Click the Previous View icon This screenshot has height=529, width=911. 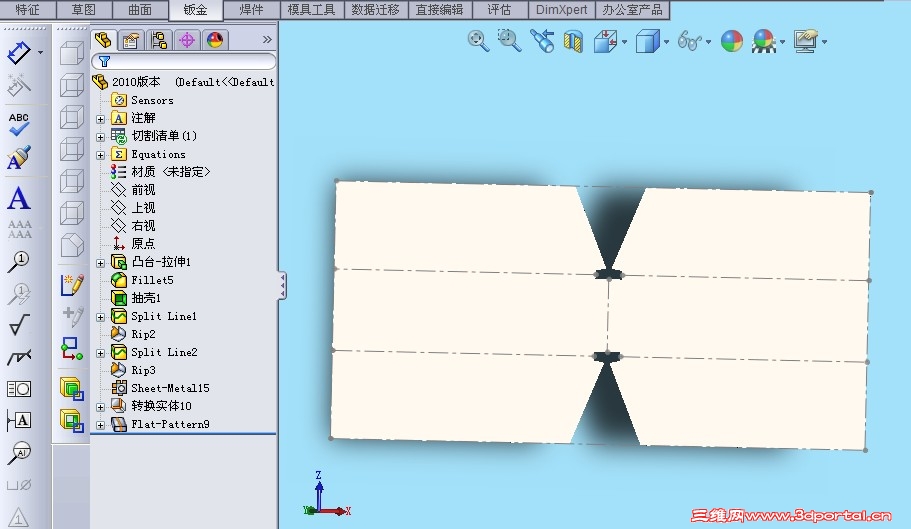542,41
